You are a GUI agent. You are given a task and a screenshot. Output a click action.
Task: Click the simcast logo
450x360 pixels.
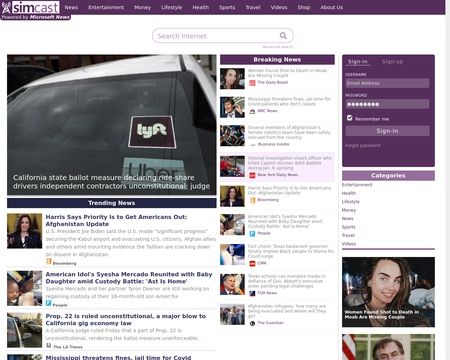point(31,7)
